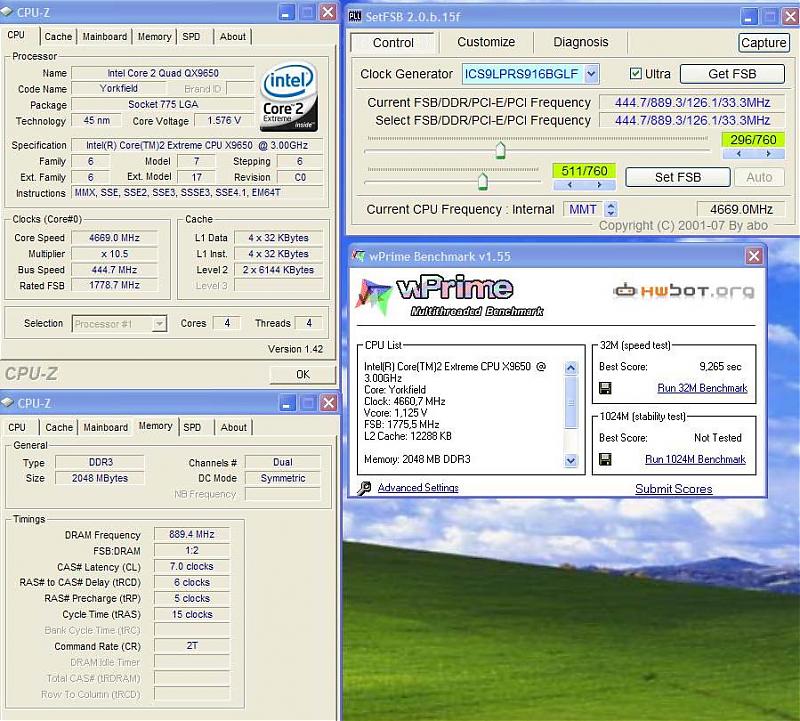Screen dimensions: 800x721
Task: Click the Level 2 cache 2 x 6144 KBytes value
Action: coord(278,269)
